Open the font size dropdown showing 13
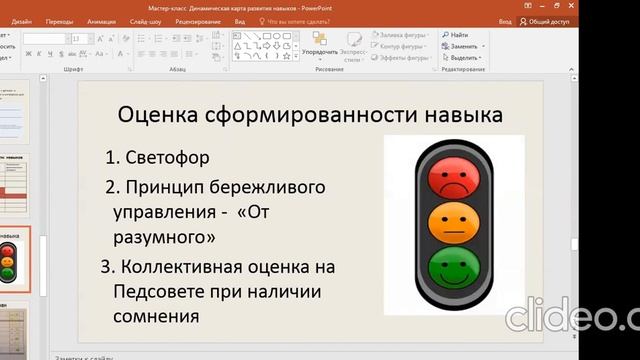640x360 pixels. click(91, 39)
